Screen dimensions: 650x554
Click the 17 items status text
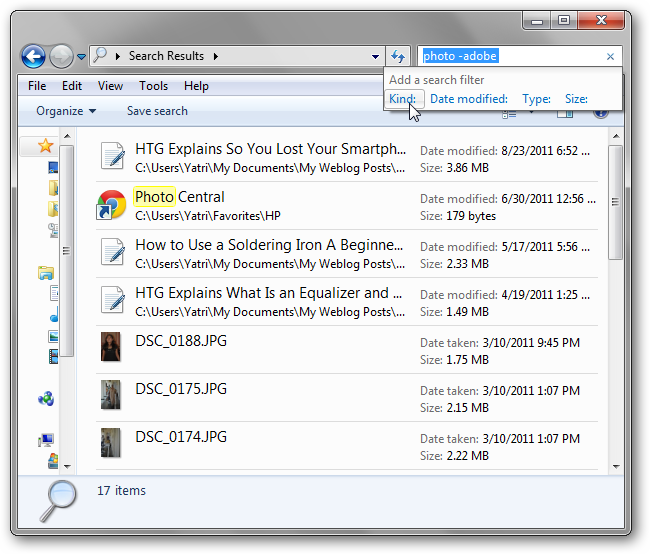coord(121,491)
